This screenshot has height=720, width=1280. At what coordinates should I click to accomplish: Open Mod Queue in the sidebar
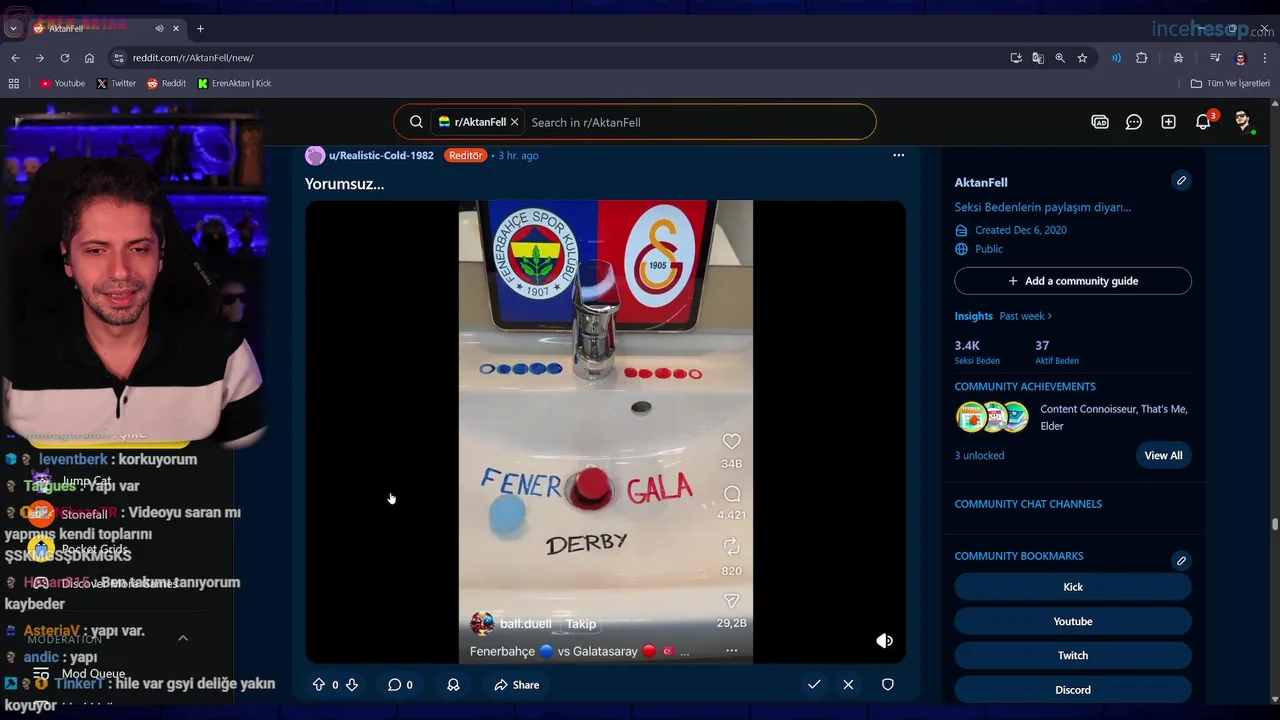93,674
